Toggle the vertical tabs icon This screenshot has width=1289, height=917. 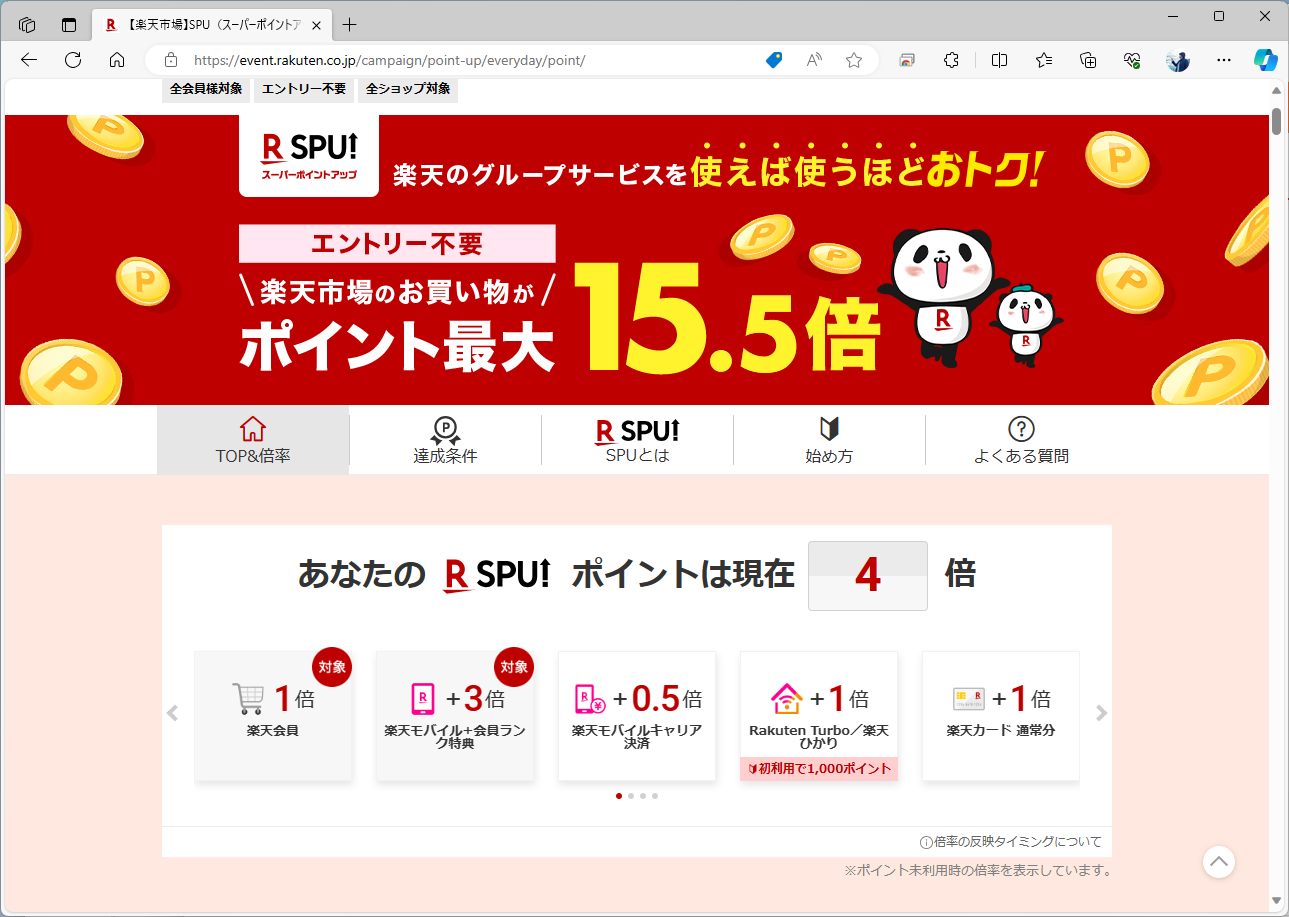point(69,24)
